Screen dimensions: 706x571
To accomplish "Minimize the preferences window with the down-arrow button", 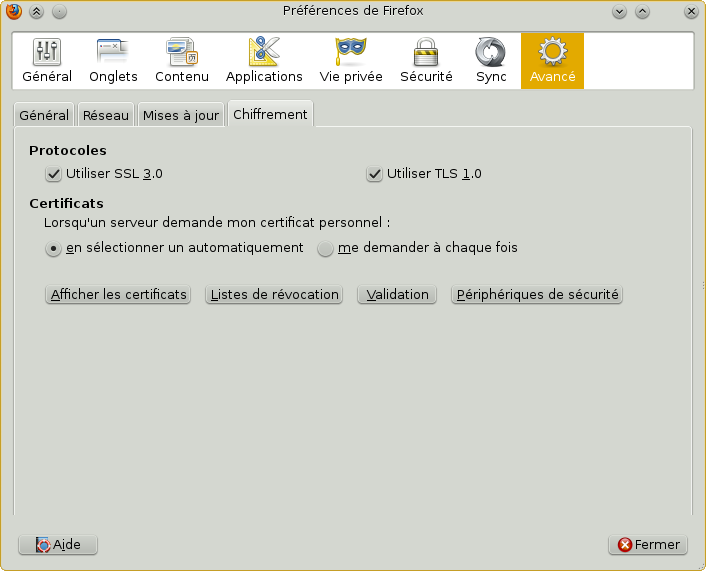I will click(x=620, y=11).
